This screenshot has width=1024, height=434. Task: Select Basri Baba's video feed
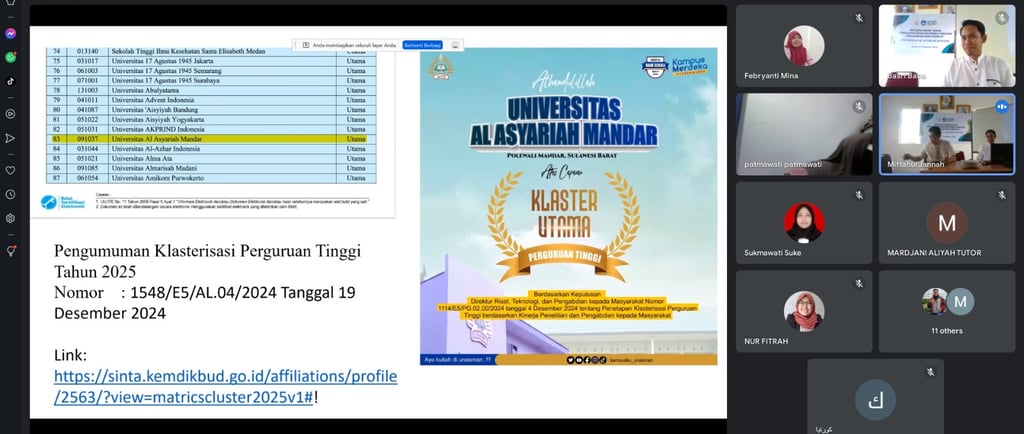(947, 46)
